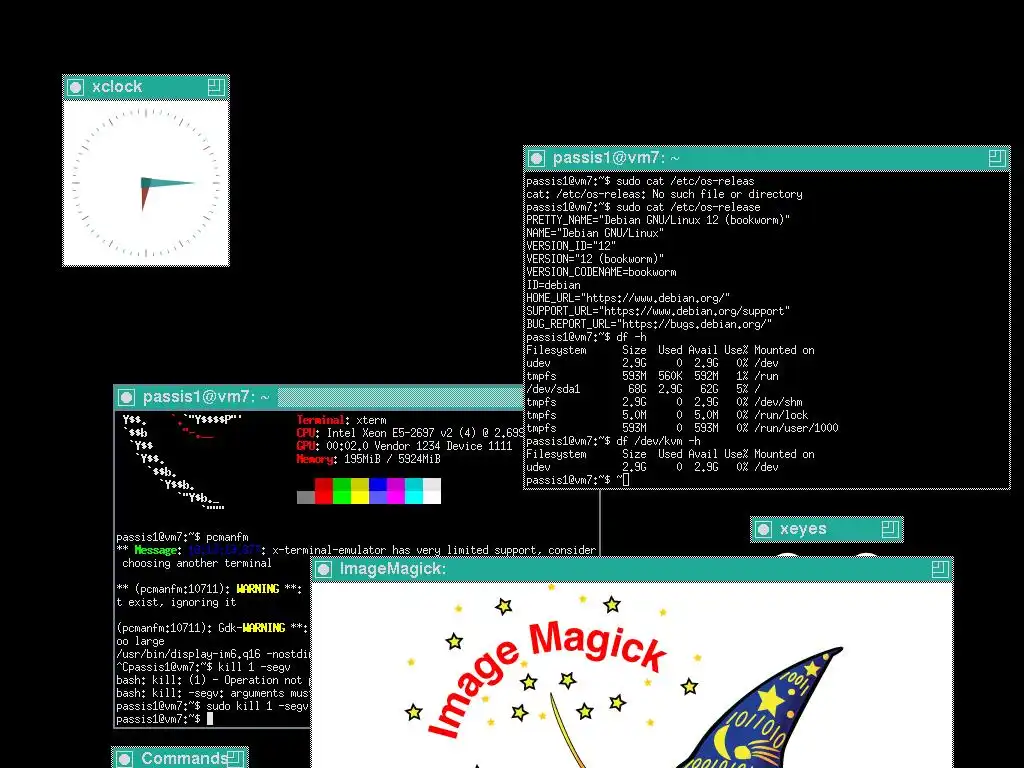Open window menu of neofetch terminal

(127, 397)
